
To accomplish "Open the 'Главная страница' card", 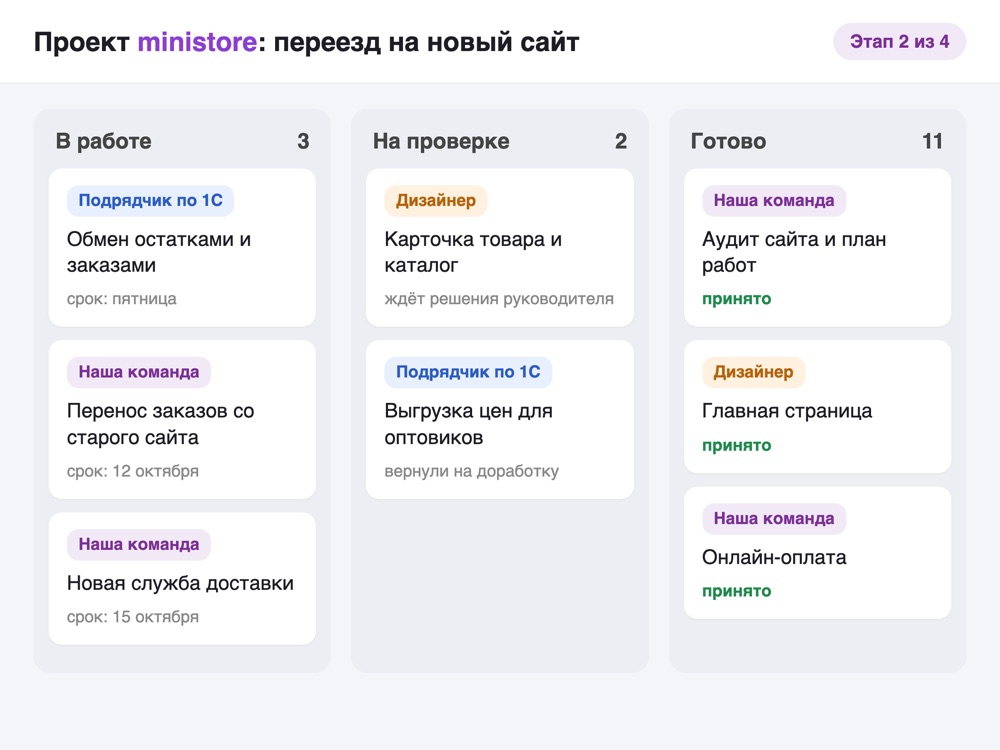I will 818,407.
